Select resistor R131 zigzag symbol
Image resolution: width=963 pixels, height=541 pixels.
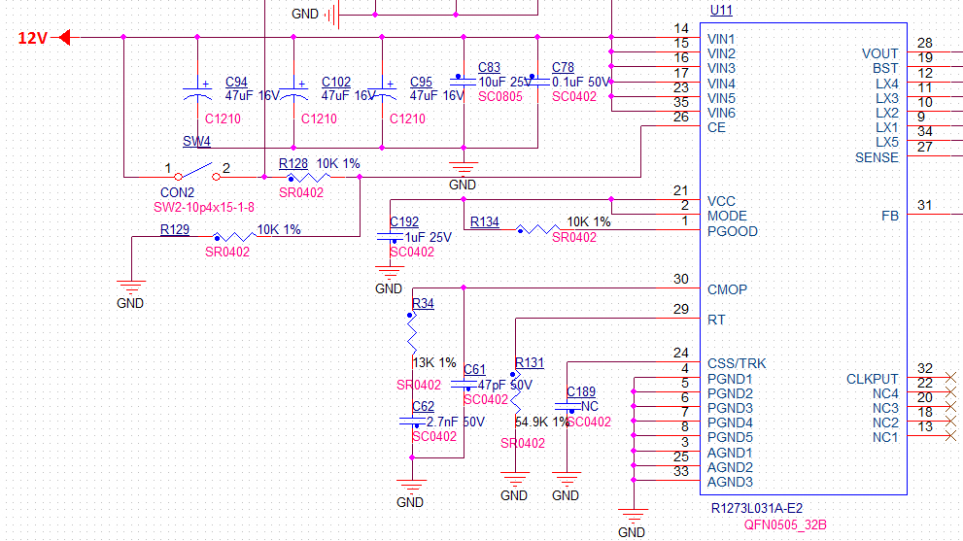point(515,392)
